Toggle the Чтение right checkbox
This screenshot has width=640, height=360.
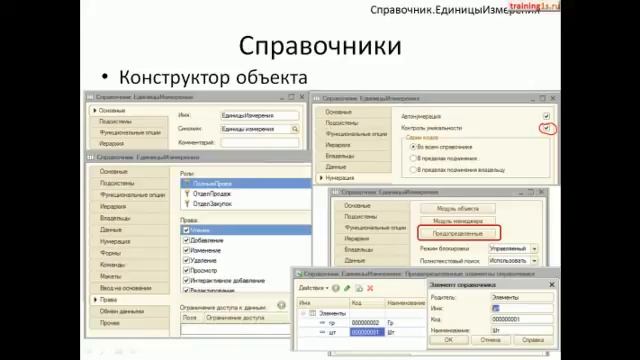[x=186, y=230]
